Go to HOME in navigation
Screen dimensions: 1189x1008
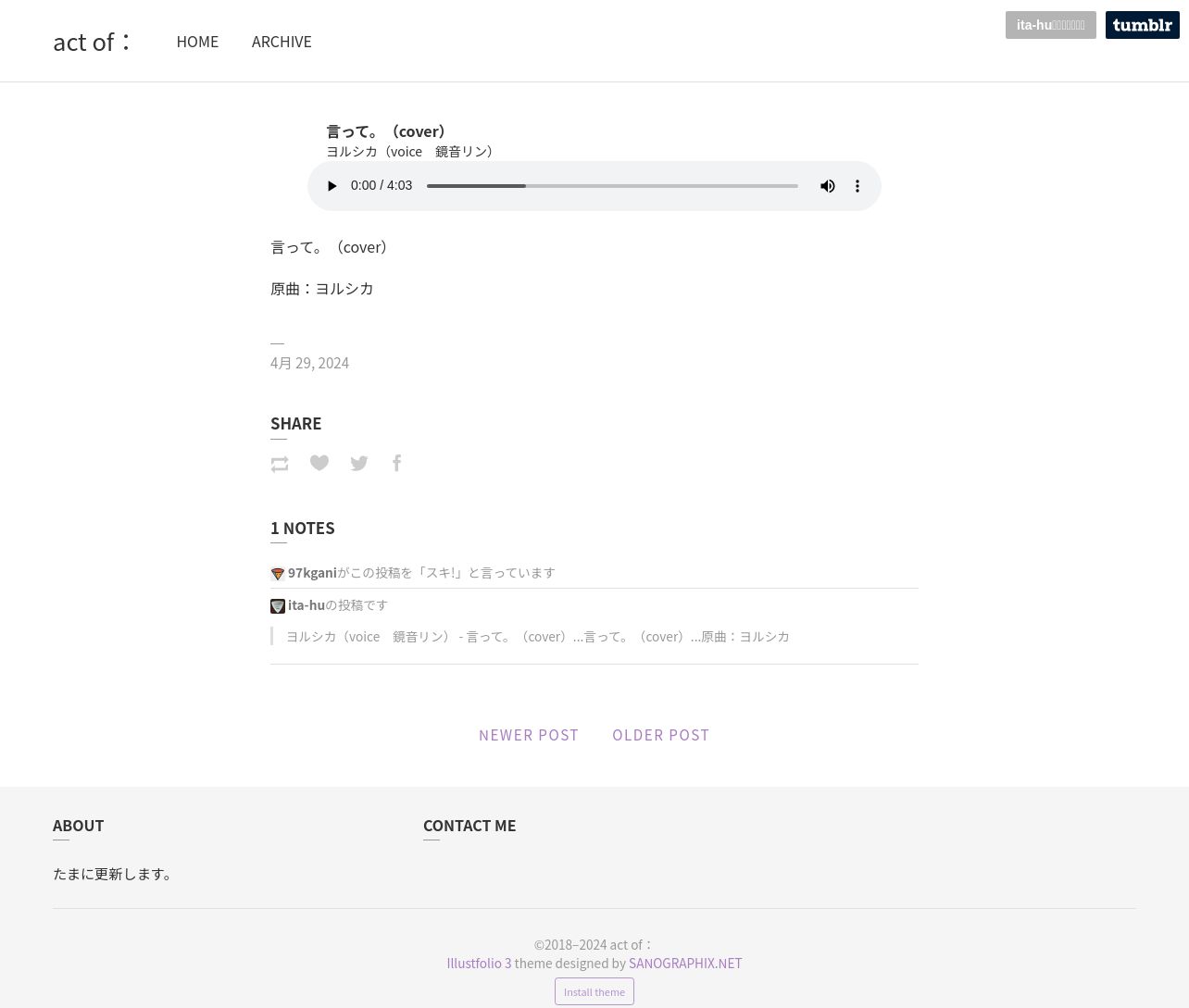point(197,42)
